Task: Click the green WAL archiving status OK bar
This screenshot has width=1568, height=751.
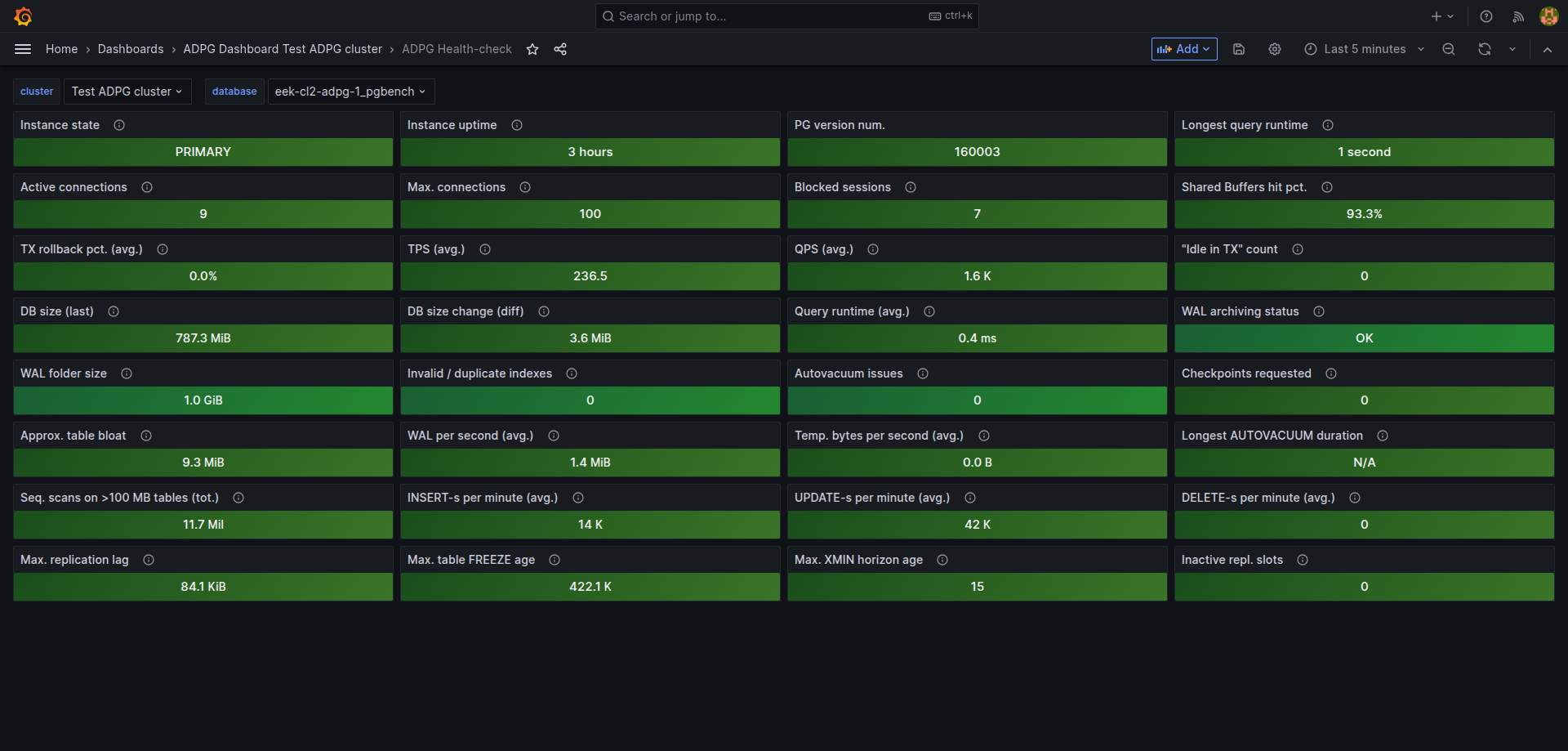Action: pyautogui.click(x=1364, y=338)
